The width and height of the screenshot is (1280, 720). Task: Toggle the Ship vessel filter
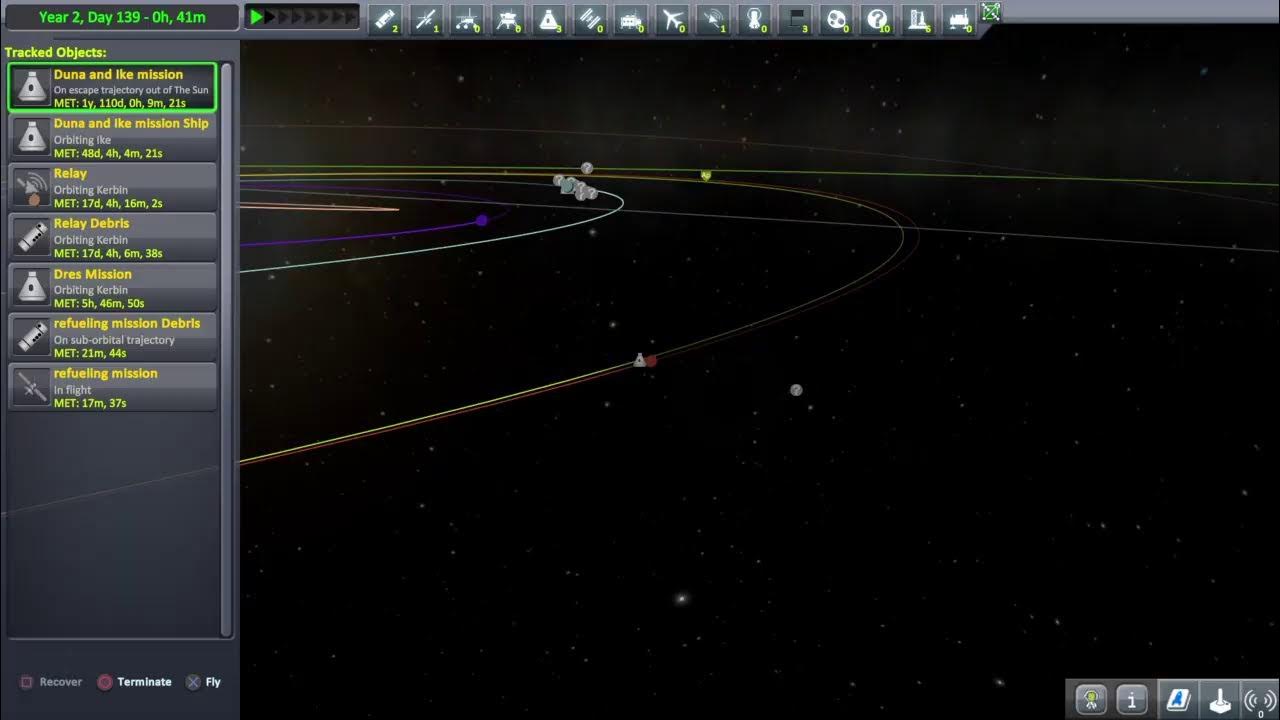click(549, 19)
